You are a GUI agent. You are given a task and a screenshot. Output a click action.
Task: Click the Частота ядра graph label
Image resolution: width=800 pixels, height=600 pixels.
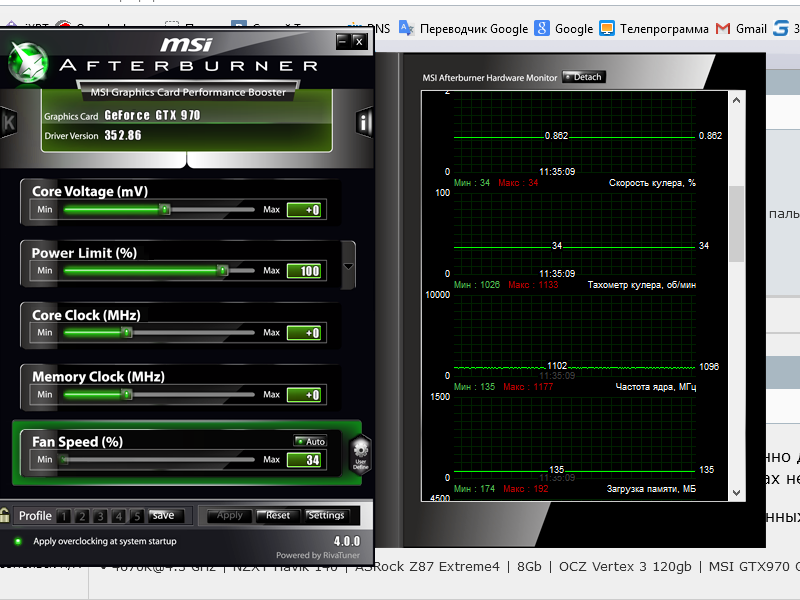tap(656, 387)
